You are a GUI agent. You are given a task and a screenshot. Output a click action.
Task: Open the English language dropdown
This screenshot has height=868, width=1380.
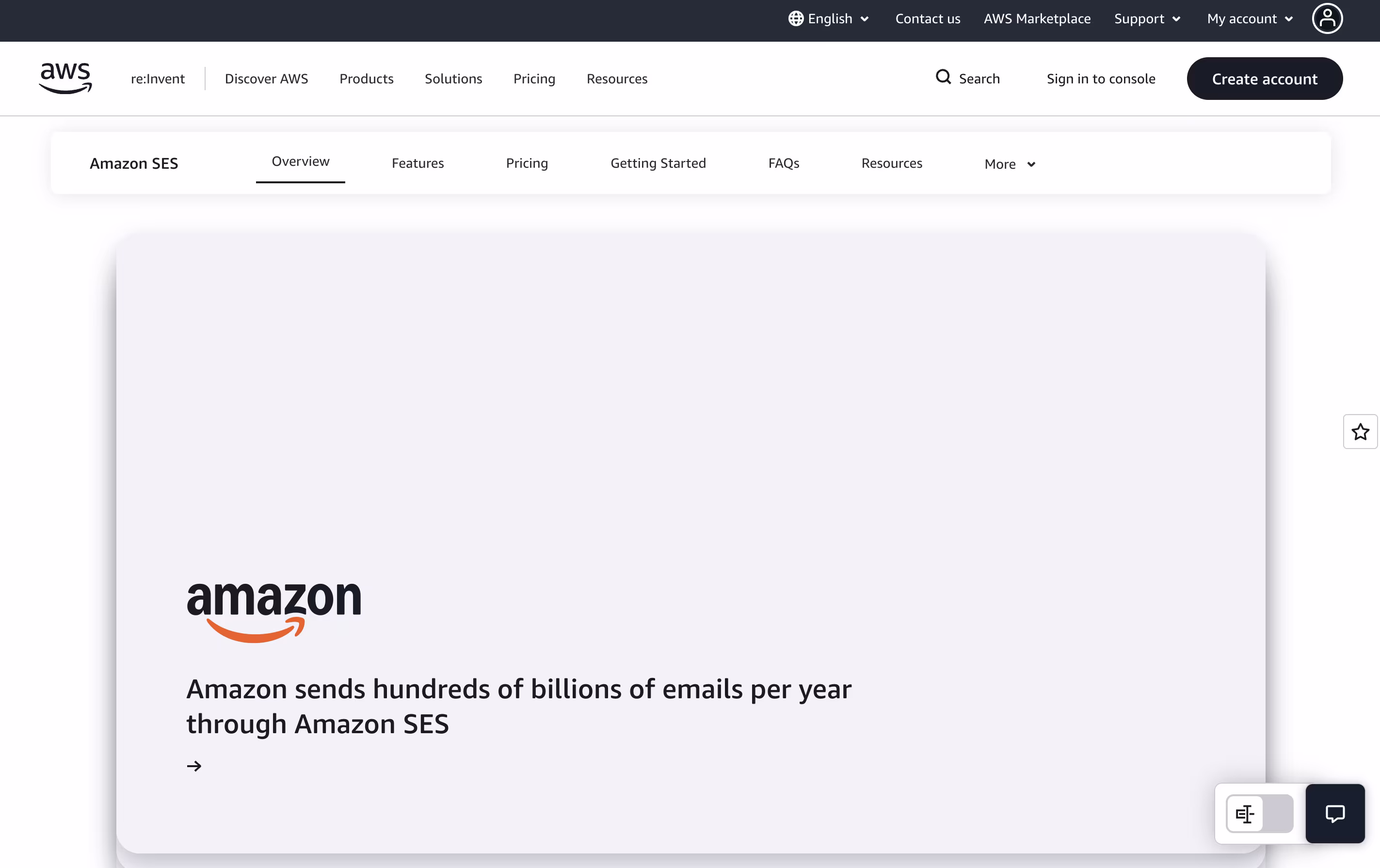pos(829,18)
